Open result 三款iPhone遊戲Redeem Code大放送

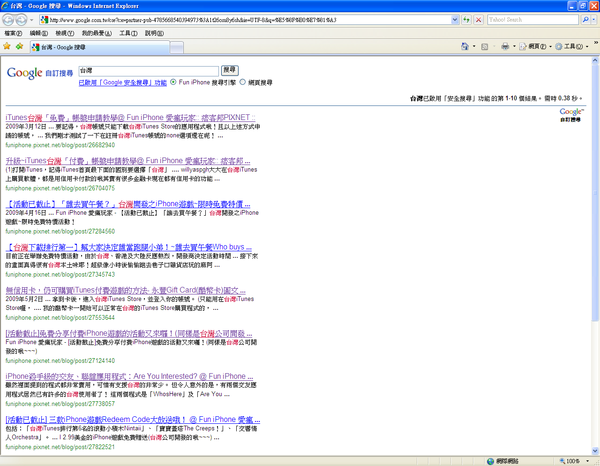[133, 420]
